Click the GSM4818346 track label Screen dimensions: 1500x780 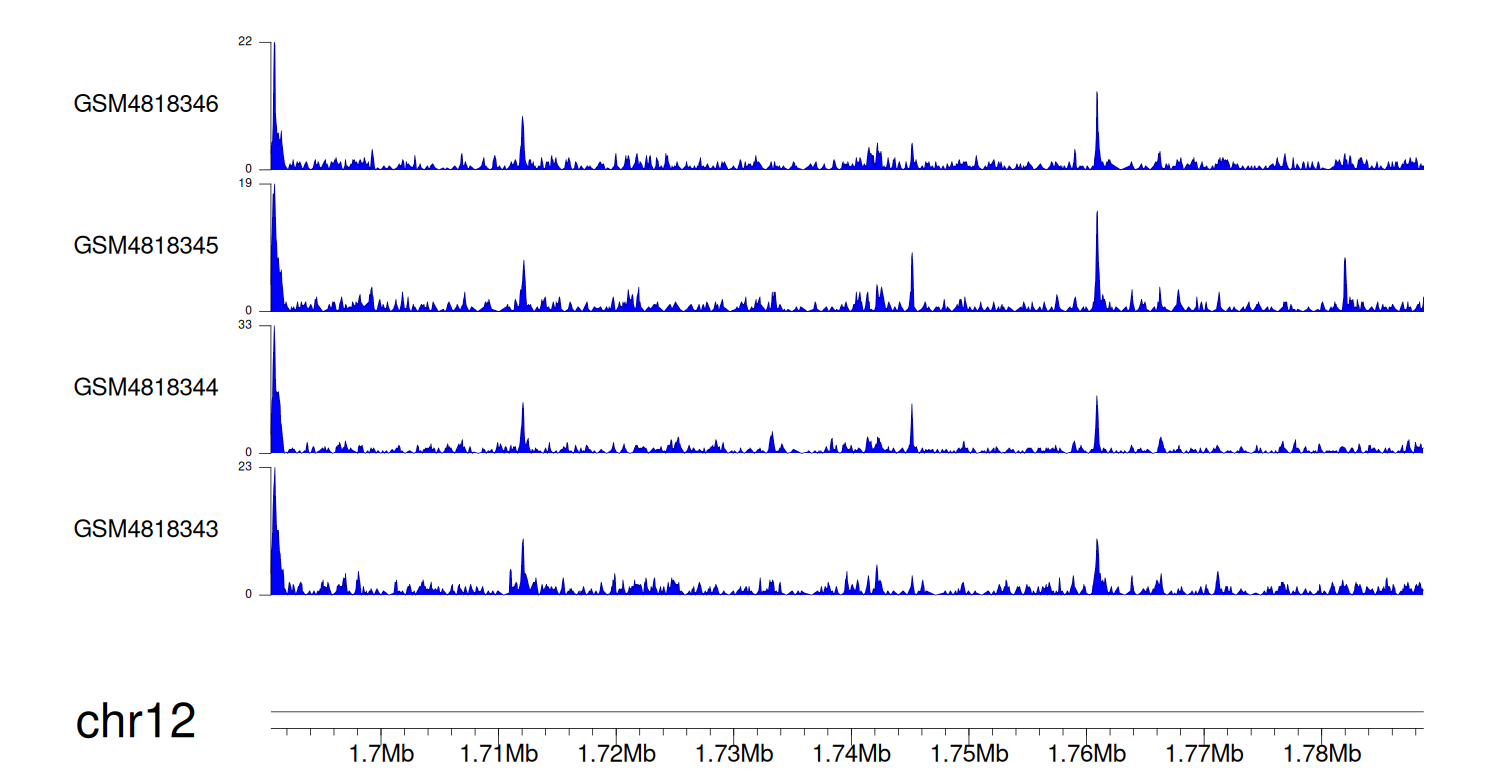(146, 104)
